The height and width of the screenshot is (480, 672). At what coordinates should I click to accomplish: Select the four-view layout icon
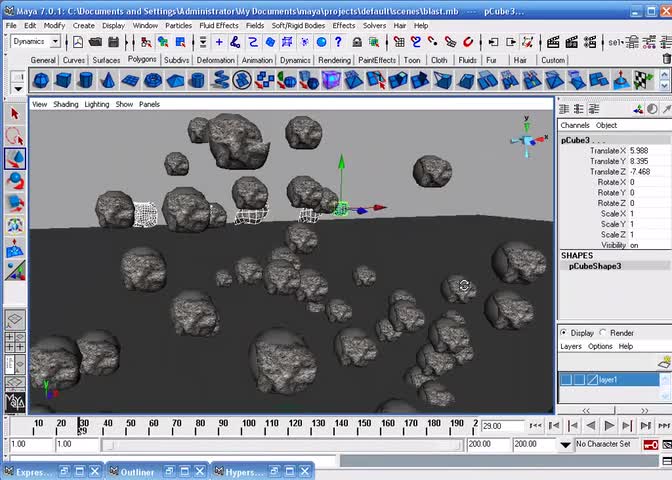pos(15,342)
